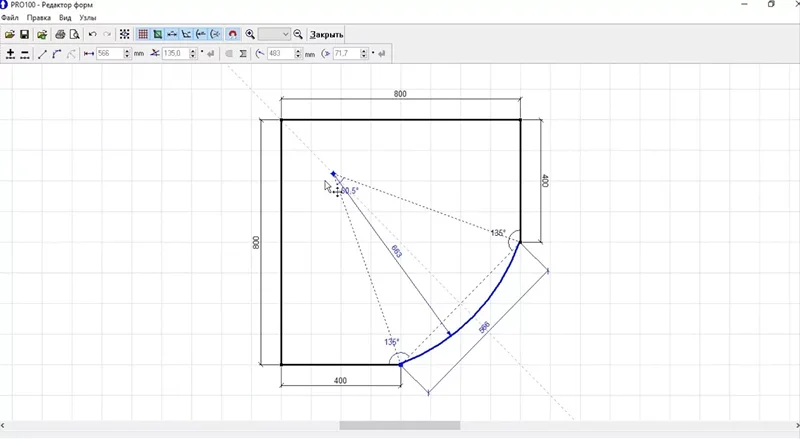
Task: Select the arc segment tool
Action: coord(57,54)
